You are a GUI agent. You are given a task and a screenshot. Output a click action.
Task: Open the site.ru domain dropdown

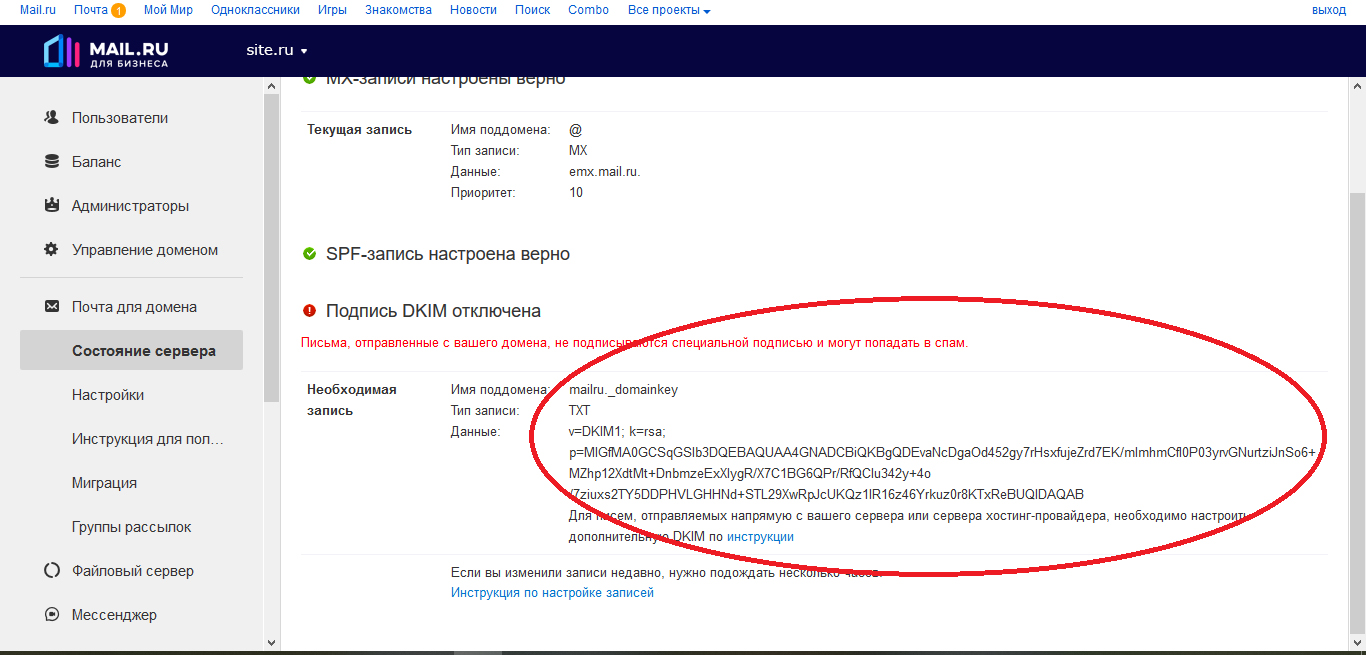277,50
